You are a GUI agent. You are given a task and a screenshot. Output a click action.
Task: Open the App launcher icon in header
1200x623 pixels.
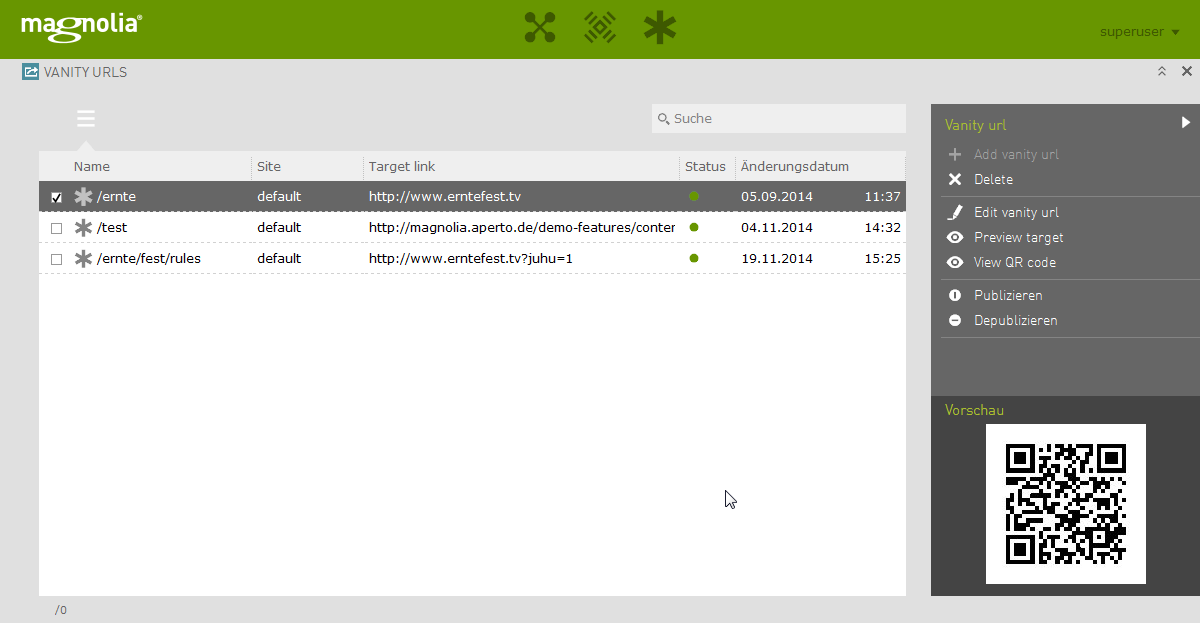point(539,28)
